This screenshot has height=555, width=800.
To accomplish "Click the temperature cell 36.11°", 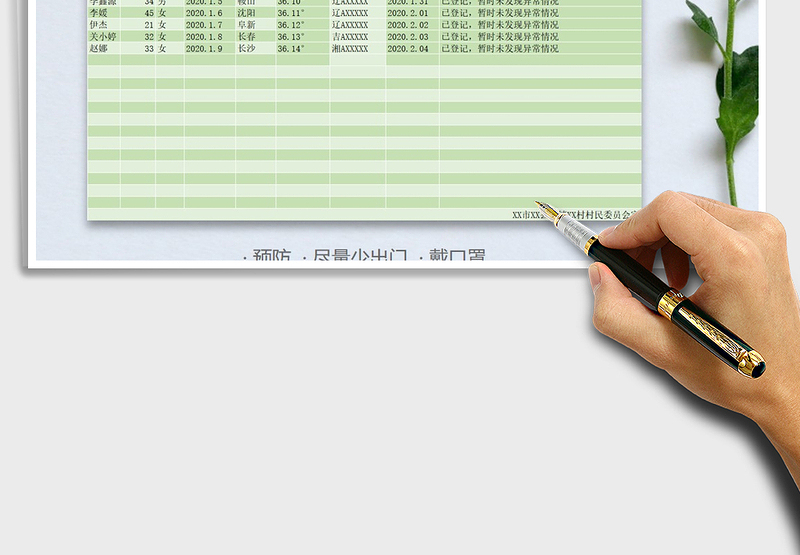I will pos(291,13).
